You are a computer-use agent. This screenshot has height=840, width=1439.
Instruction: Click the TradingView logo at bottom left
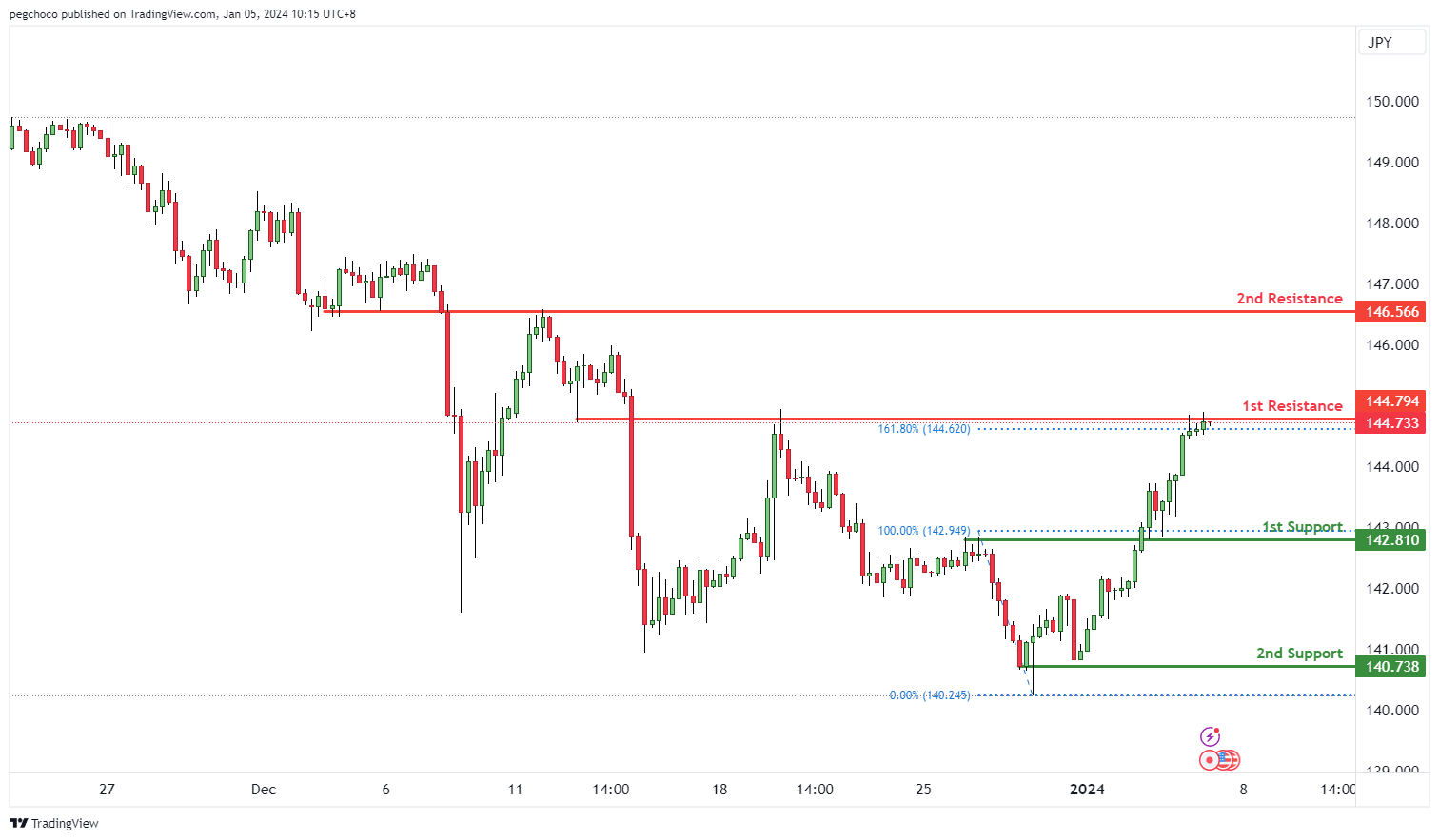coord(54,823)
